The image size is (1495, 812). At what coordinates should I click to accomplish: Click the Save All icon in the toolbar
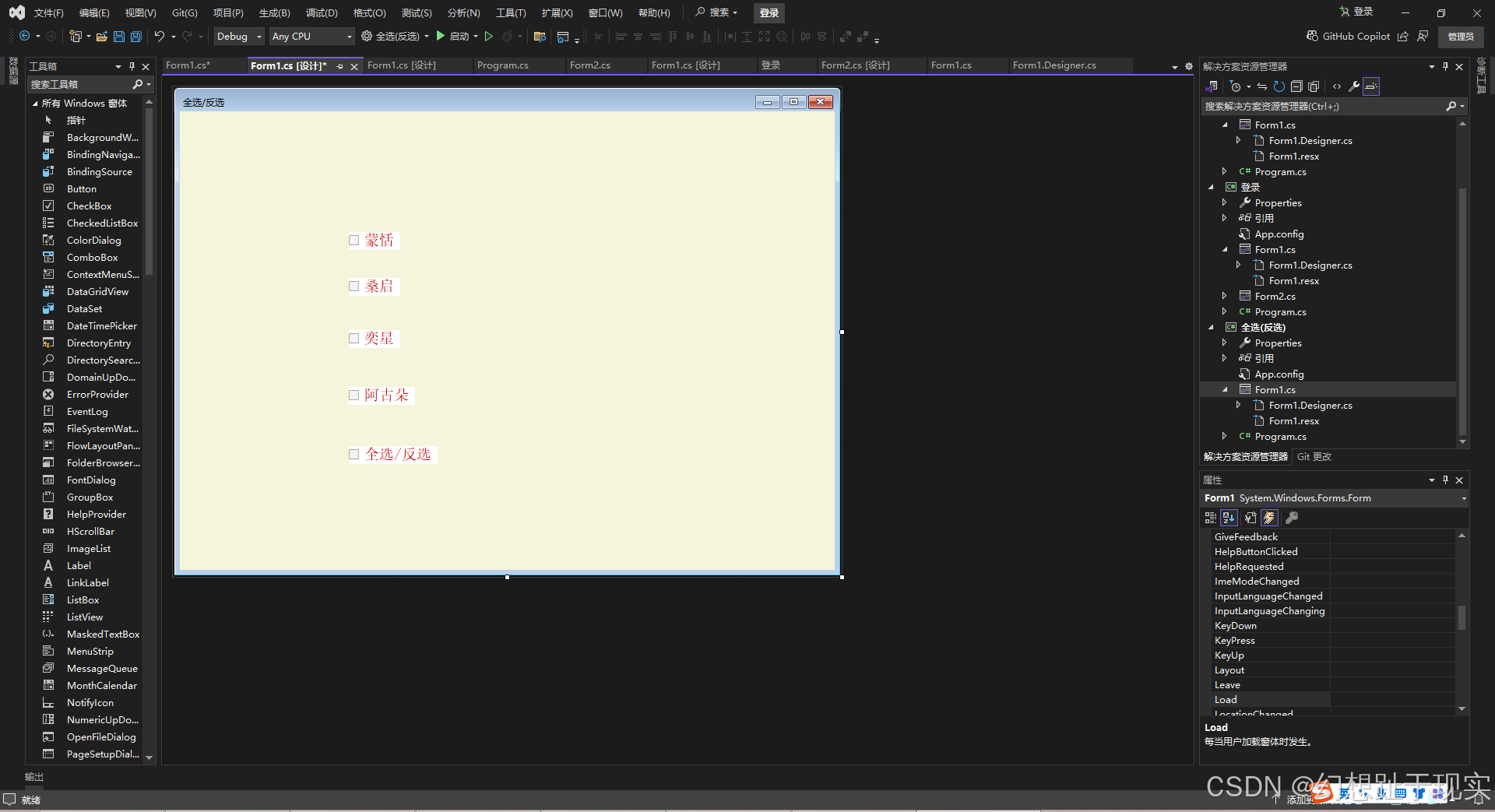point(135,36)
